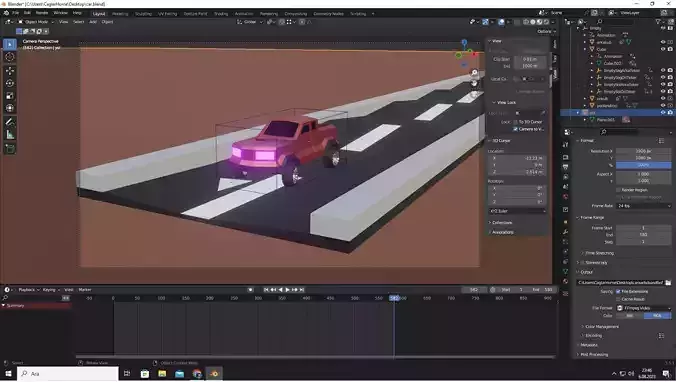Open the Global transform orientation dropdown

click(250, 22)
